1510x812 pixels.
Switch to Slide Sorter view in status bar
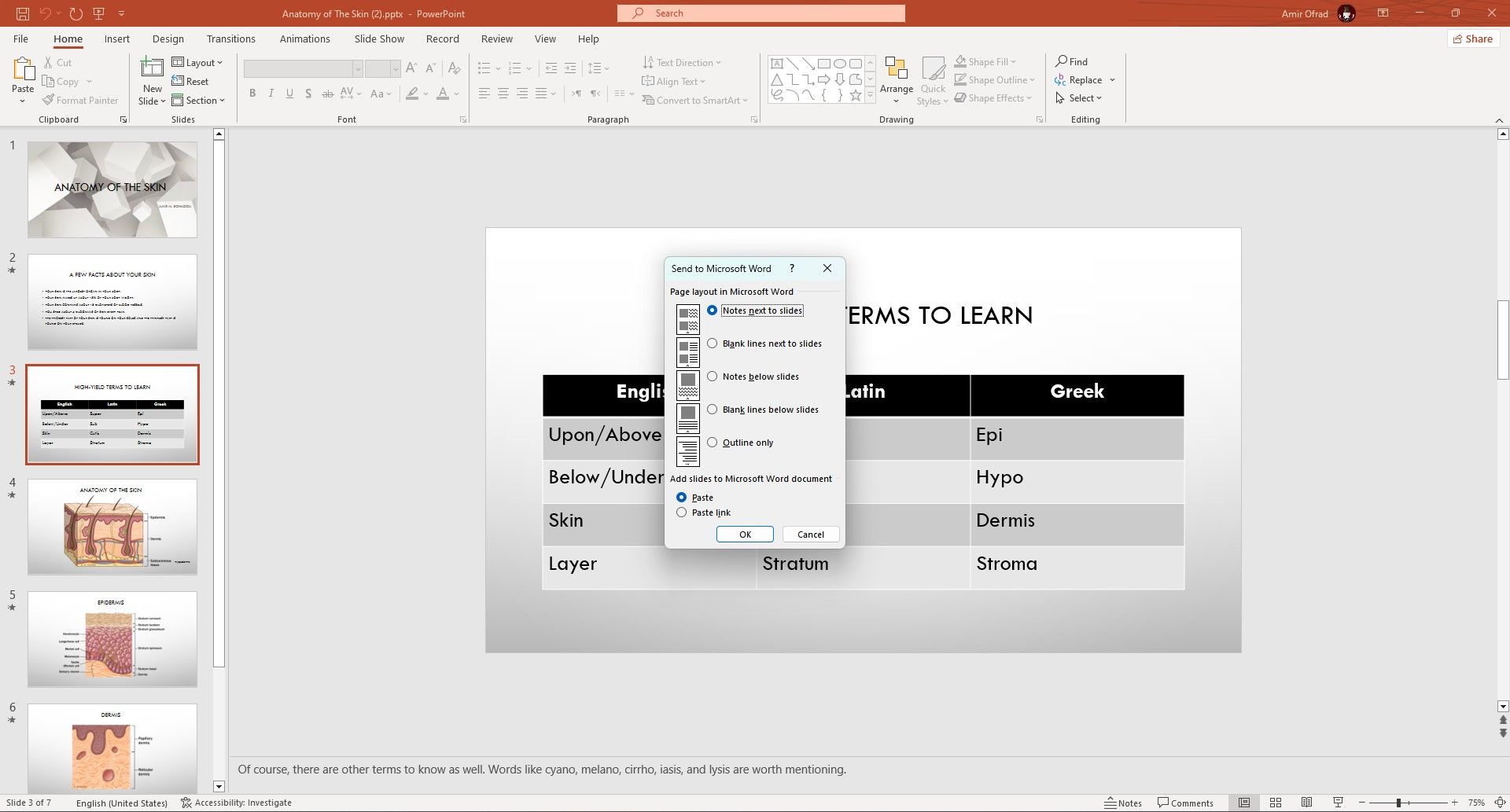1276,803
